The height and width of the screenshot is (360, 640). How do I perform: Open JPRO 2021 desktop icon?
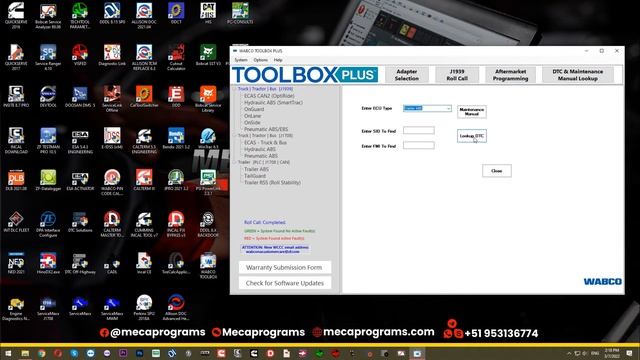[x=176, y=180]
